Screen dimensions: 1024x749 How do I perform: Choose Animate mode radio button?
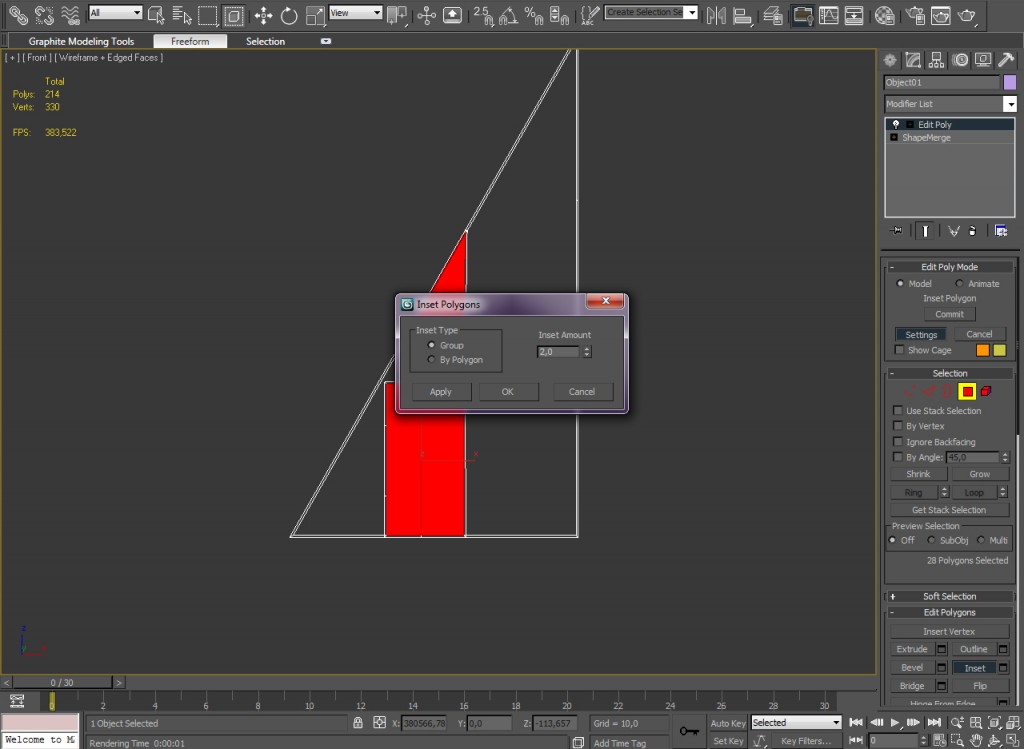point(959,283)
